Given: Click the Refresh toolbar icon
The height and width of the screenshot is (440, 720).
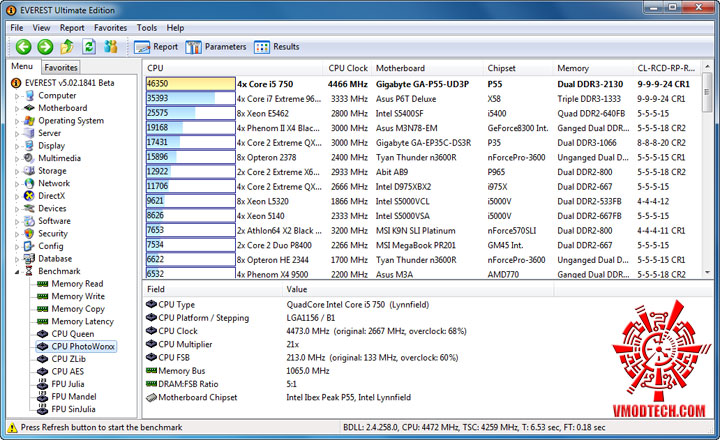Looking at the screenshot, I should tap(89, 46).
